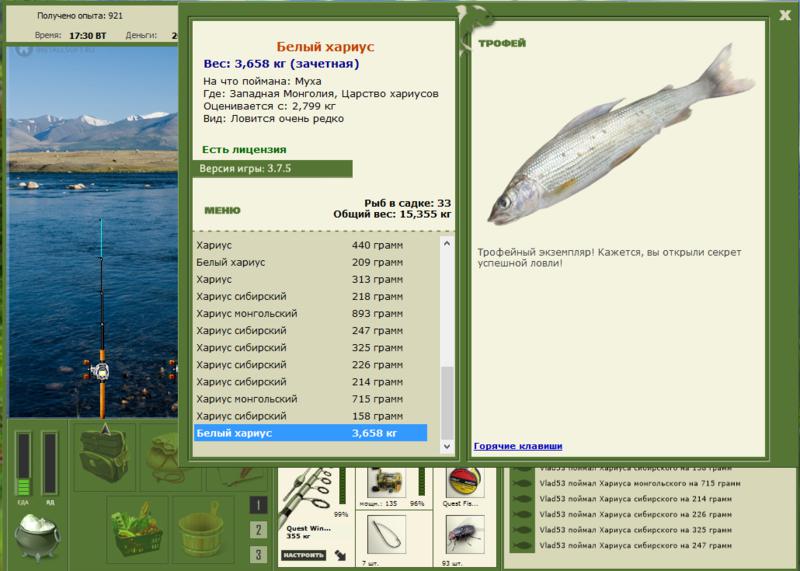This screenshot has width=800, height=571.
Task: Click the trophy white grayling image
Action: pos(621,135)
